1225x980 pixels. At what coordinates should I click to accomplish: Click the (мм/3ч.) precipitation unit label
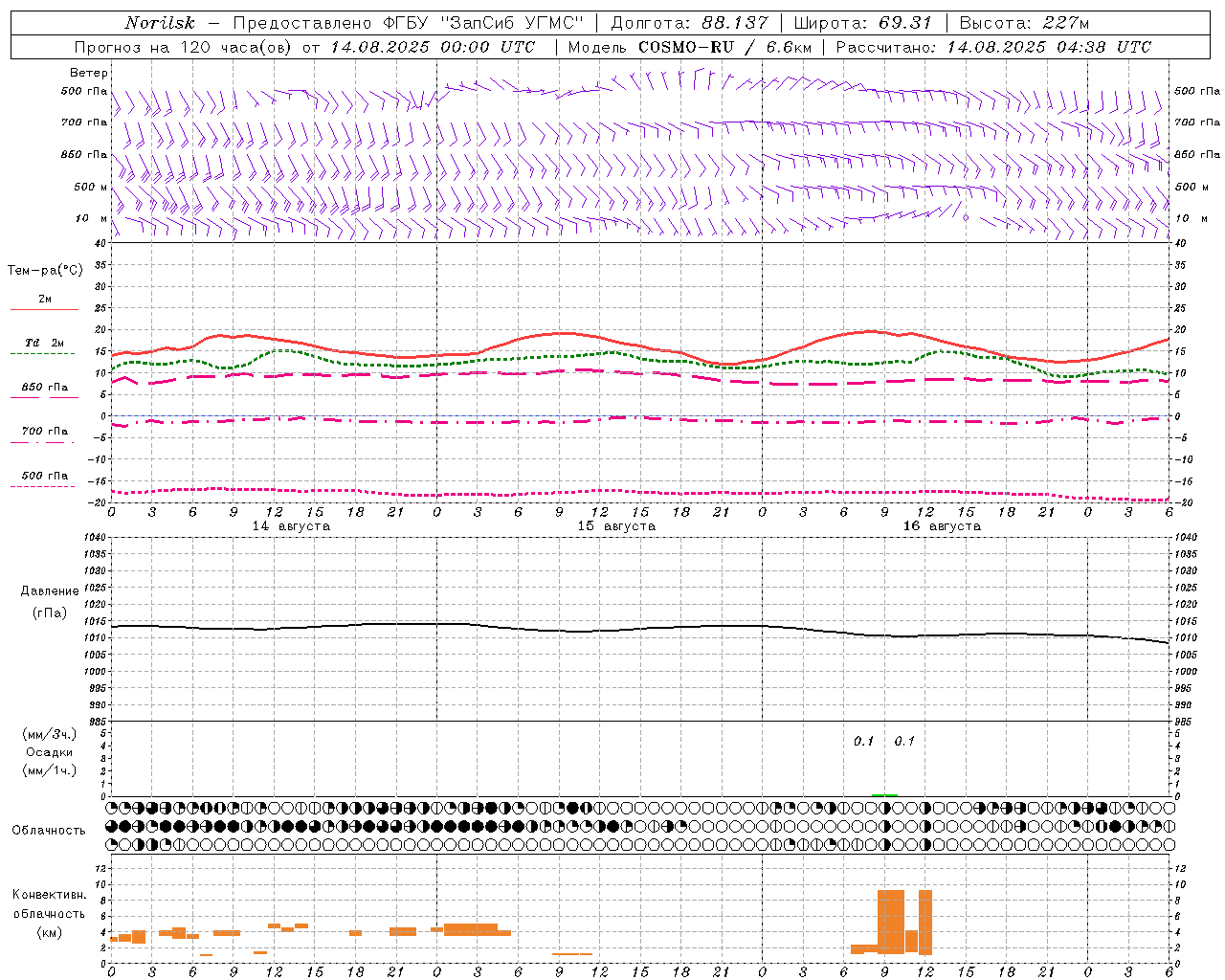click(50, 734)
